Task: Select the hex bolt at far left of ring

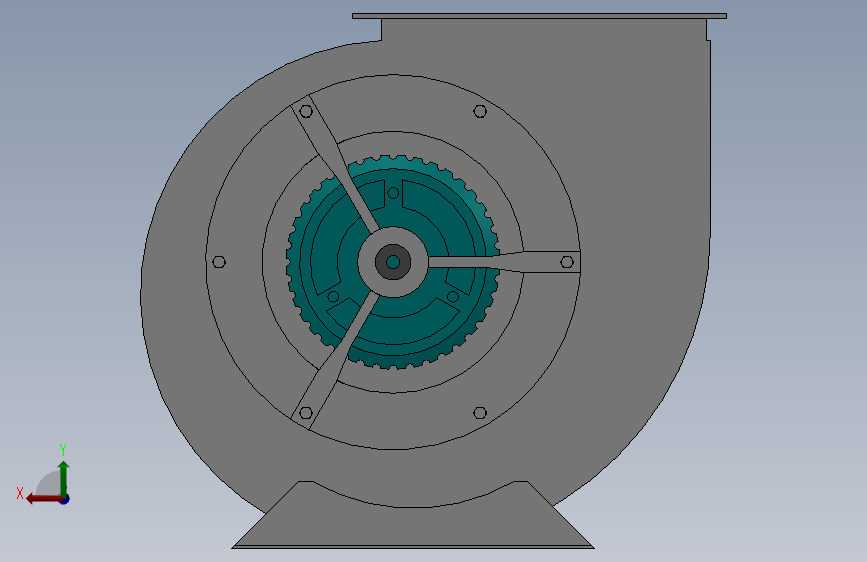Action: click(x=219, y=262)
